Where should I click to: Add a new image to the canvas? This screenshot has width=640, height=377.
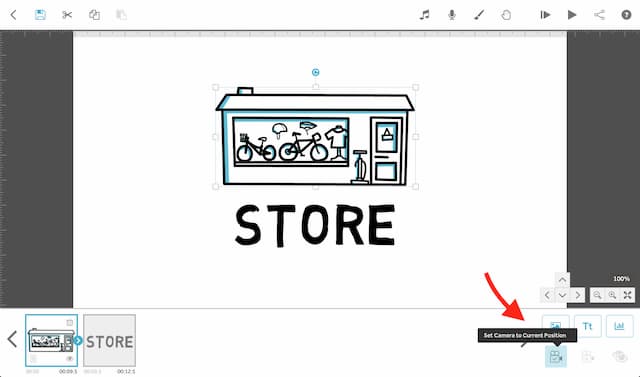click(x=556, y=326)
